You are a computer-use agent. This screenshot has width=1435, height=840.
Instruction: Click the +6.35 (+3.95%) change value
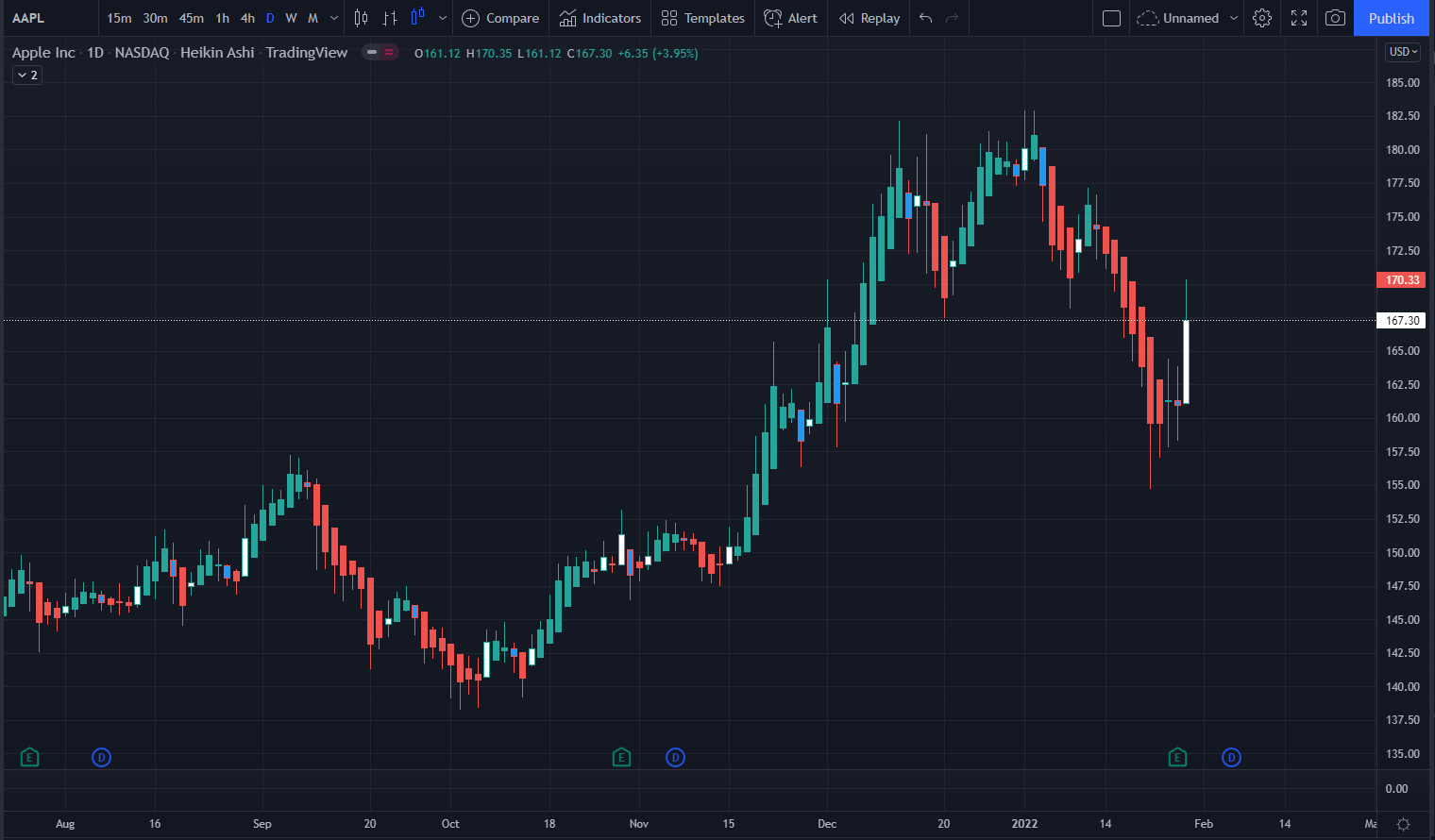(658, 54)
